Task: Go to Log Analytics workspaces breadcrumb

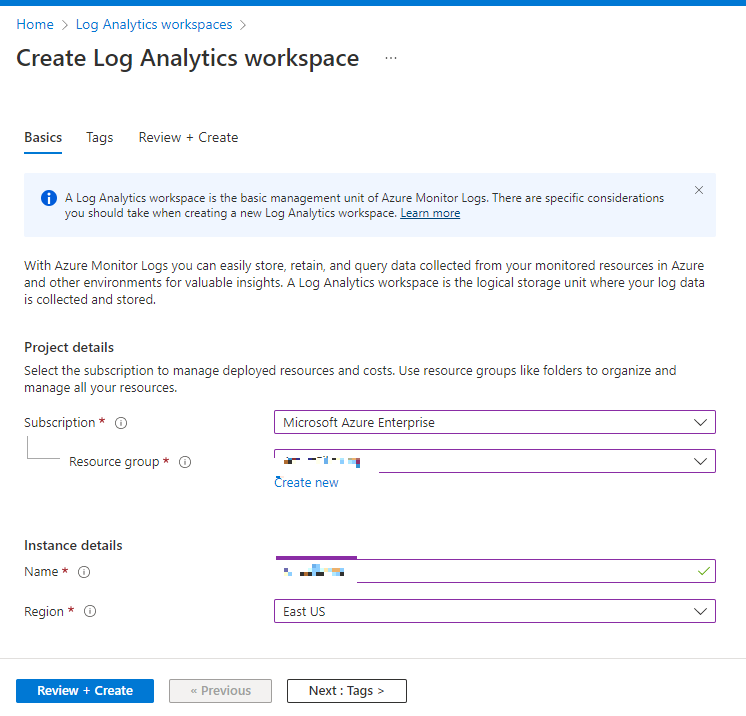Action: pyautogui.click(x=154, y=24)
